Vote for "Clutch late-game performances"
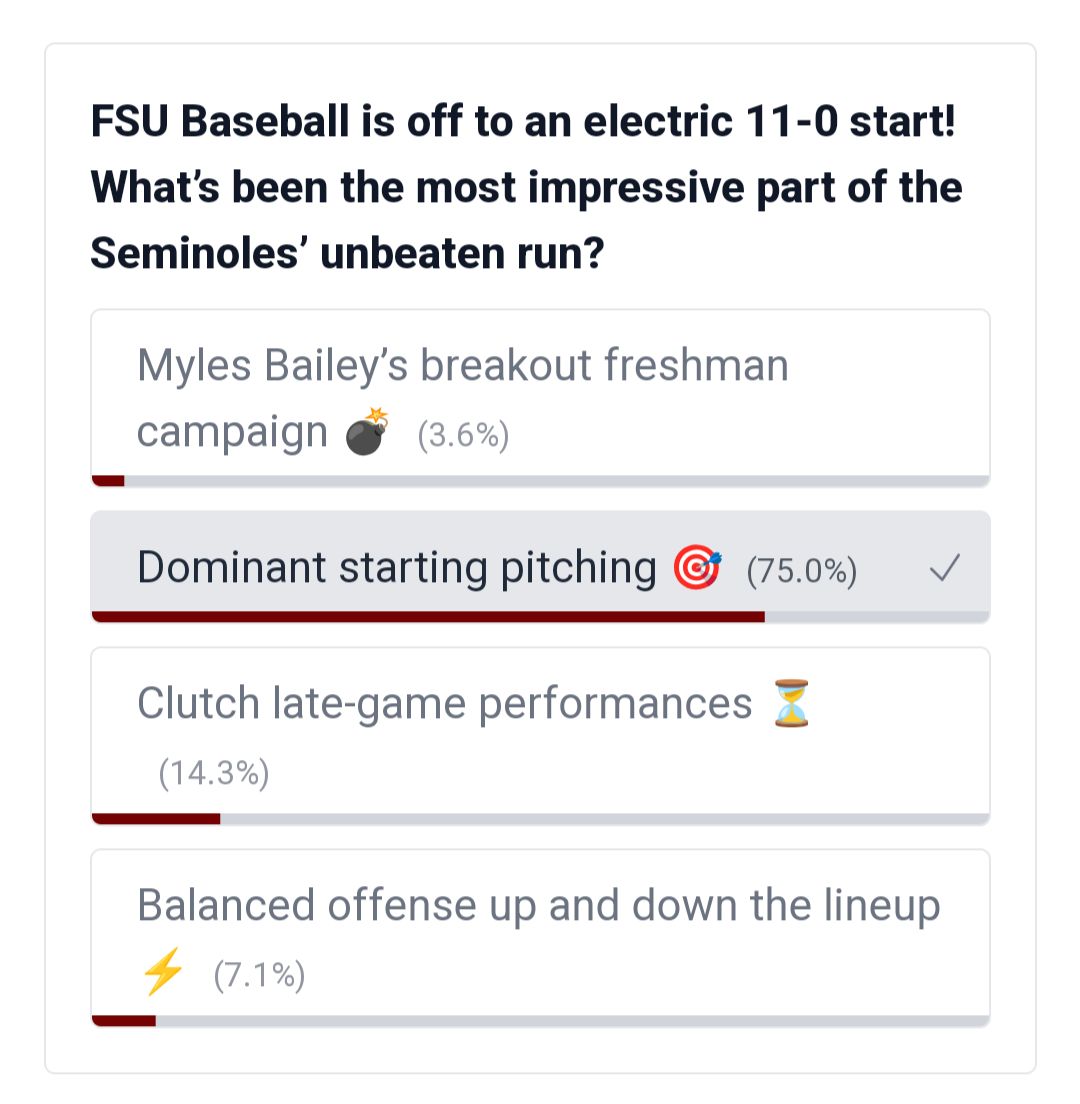1080x1104 pixels. [x=444, y=703]
